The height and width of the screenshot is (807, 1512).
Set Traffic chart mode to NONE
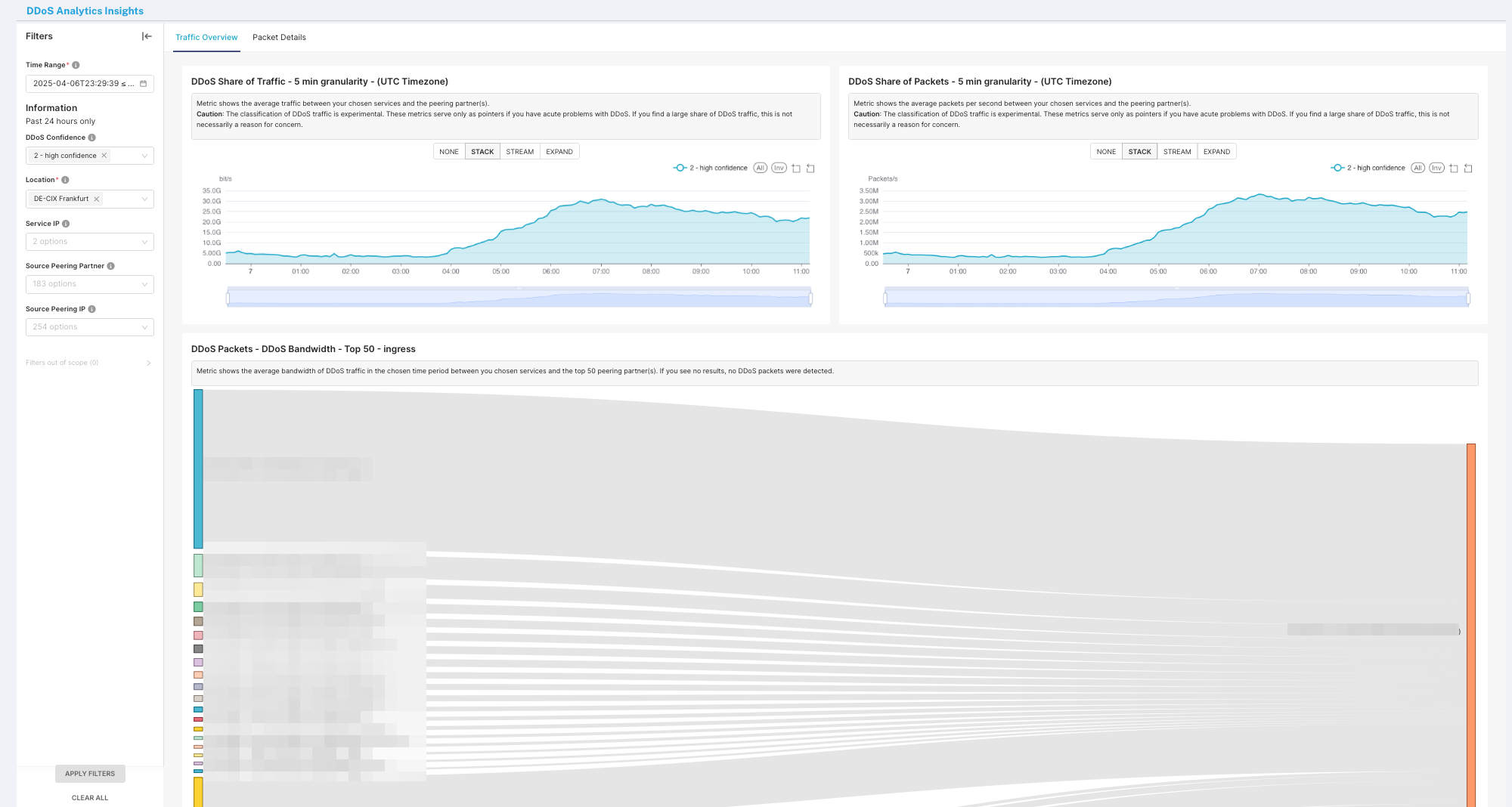[x=449, y=152]
